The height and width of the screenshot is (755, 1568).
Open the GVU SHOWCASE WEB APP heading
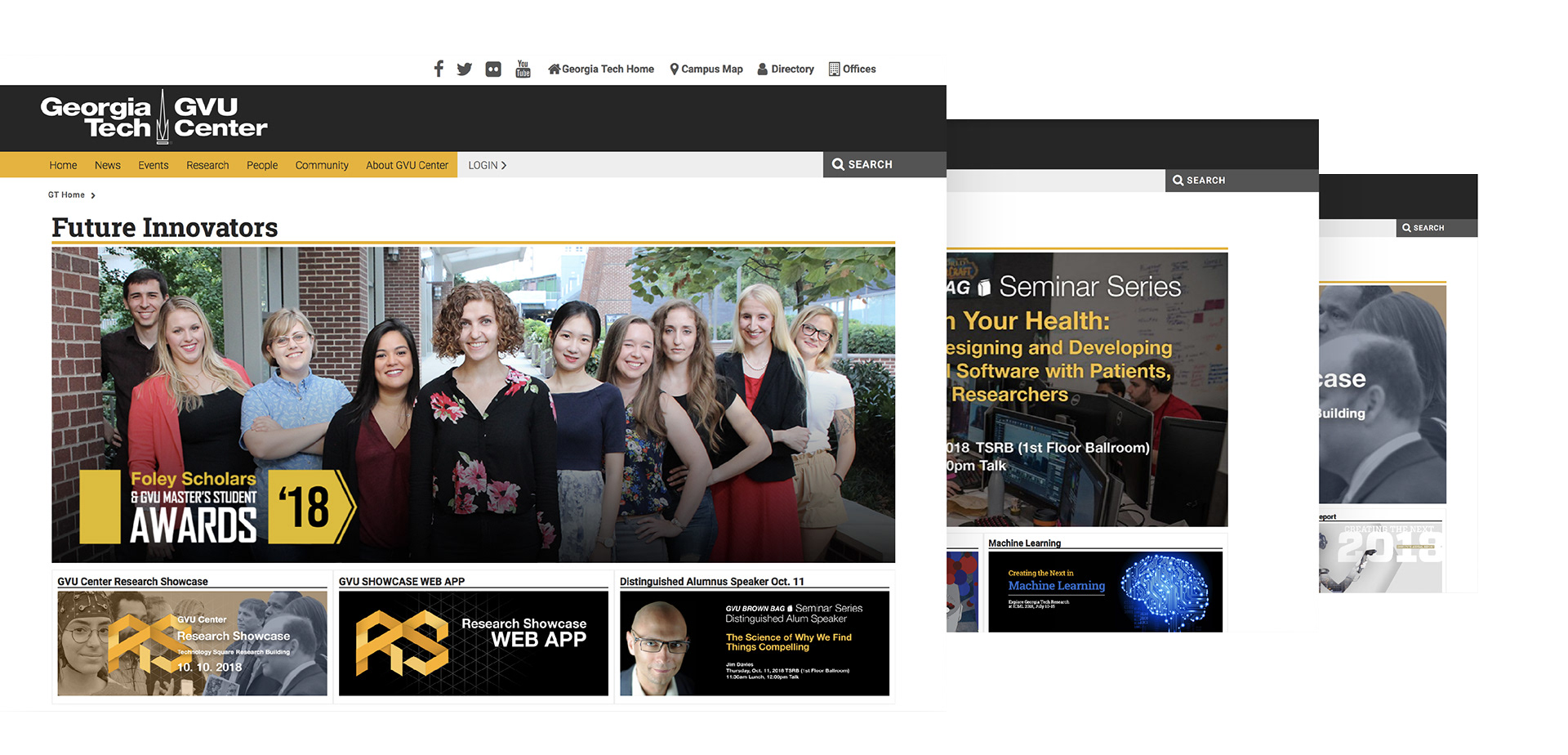pos(401,582)
